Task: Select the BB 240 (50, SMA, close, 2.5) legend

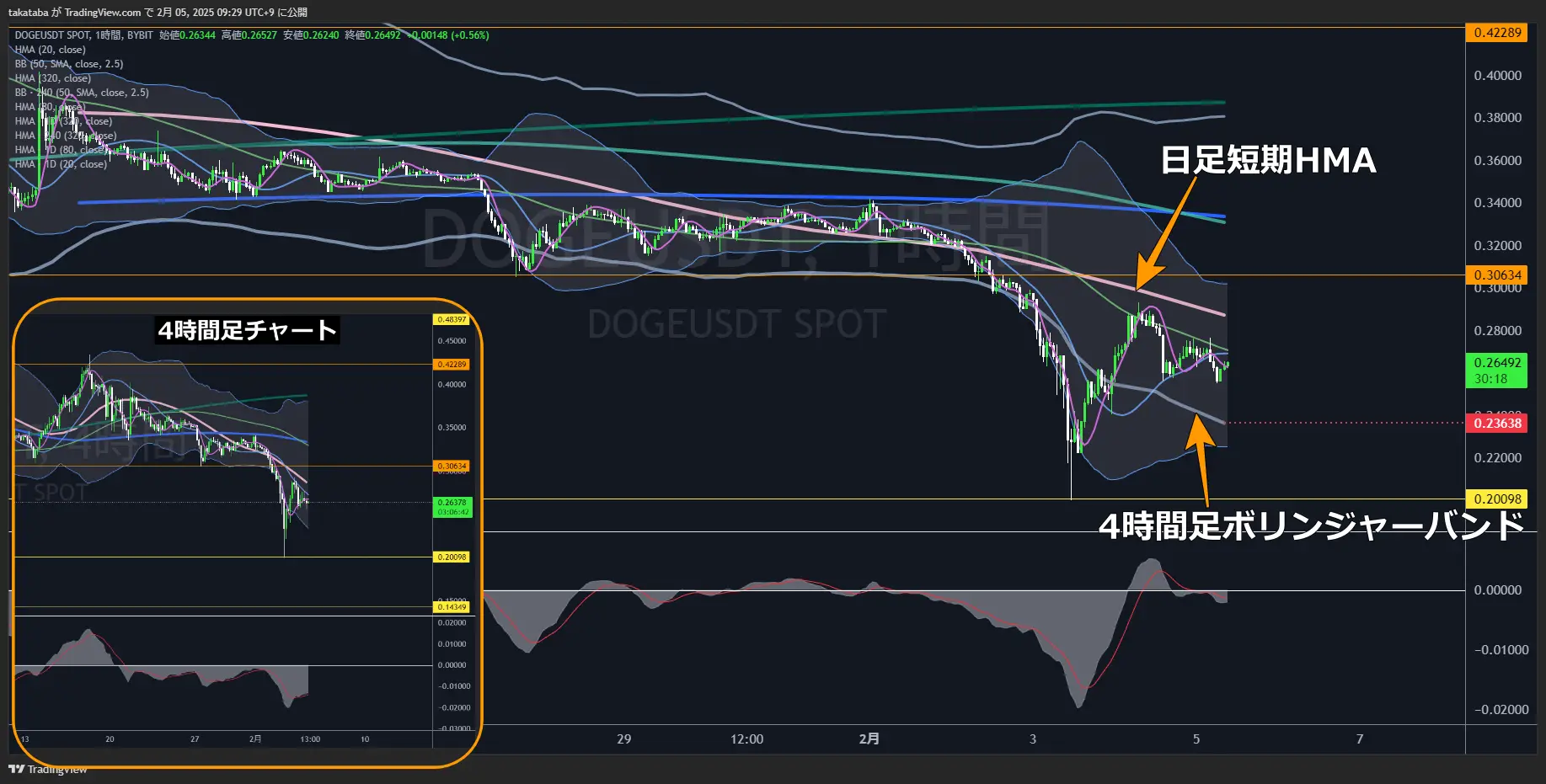Action: [82, 93]
